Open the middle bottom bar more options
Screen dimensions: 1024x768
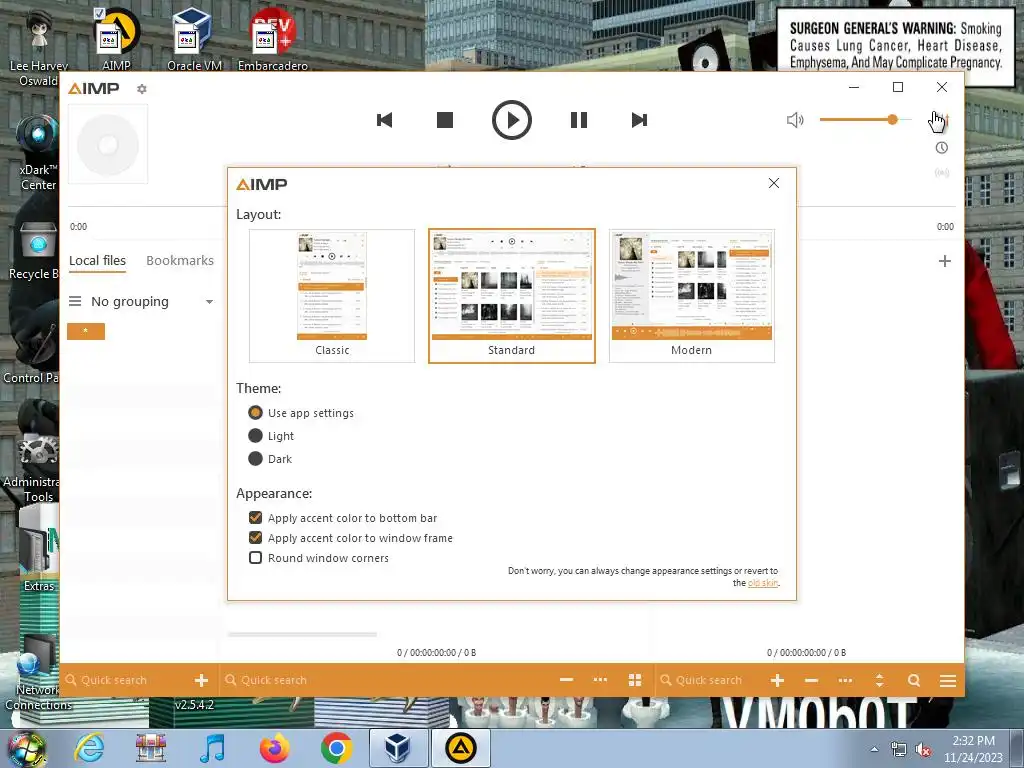coord(600,680)
